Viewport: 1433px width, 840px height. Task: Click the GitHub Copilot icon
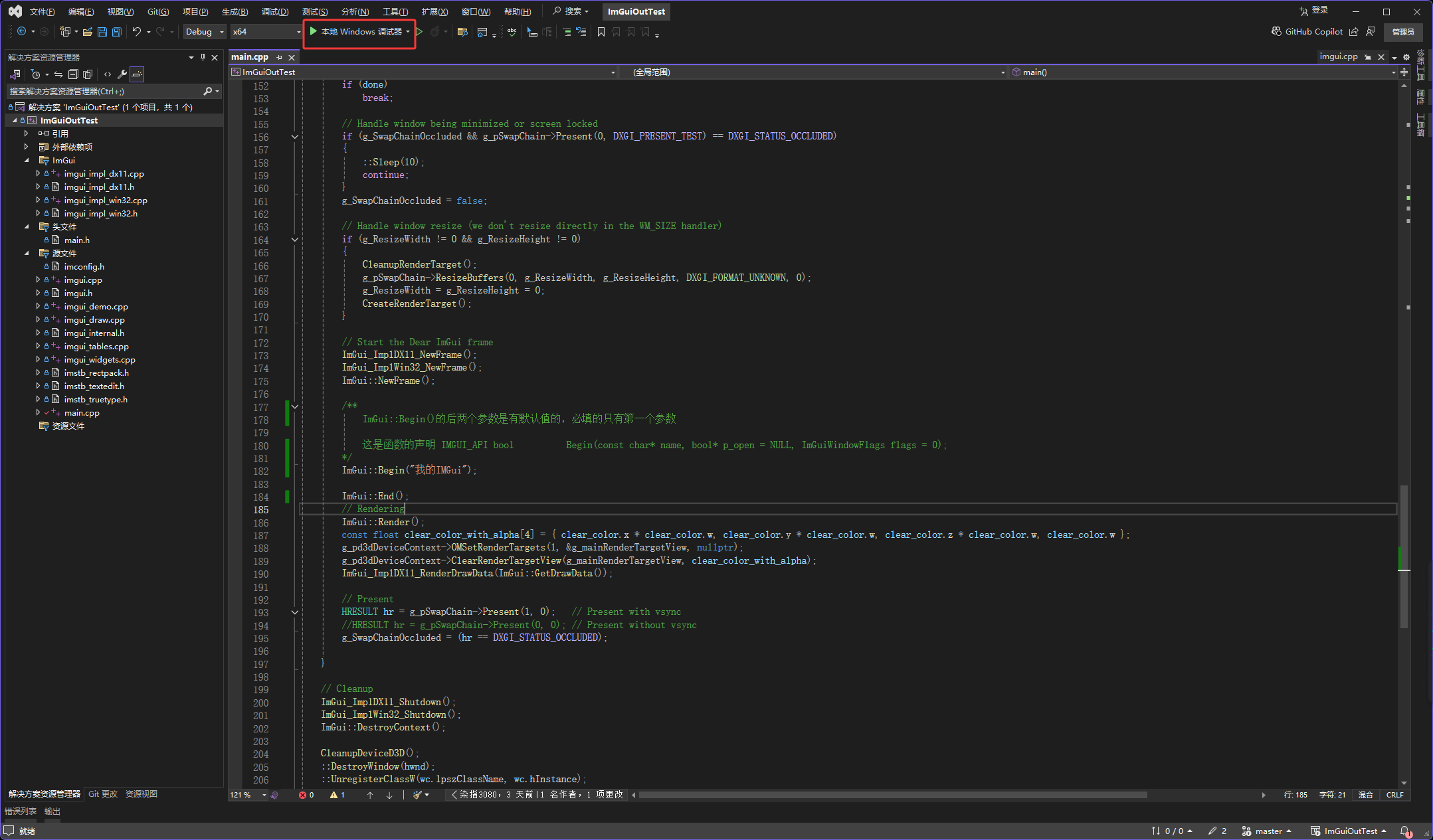1276,31
